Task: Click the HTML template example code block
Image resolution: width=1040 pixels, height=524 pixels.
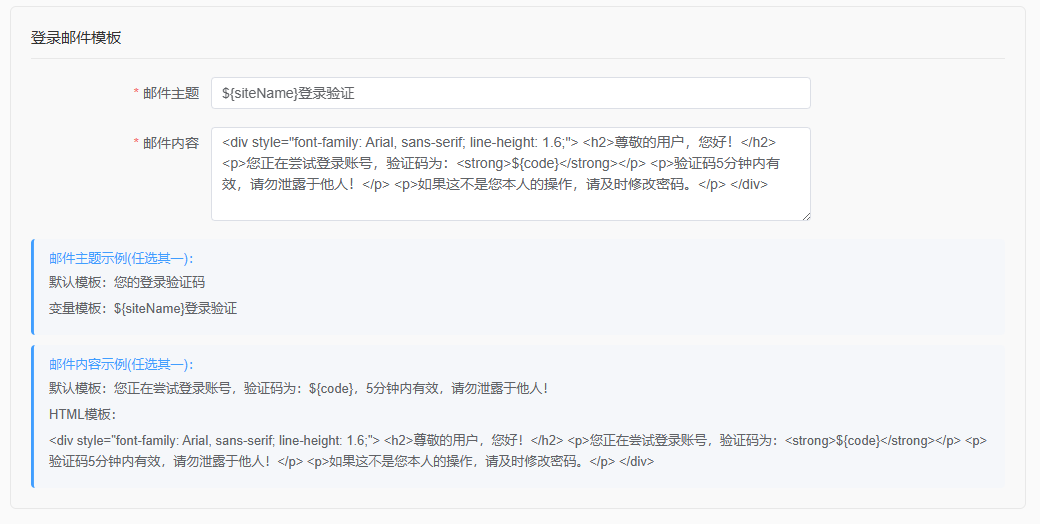Action: pos(518,450)
